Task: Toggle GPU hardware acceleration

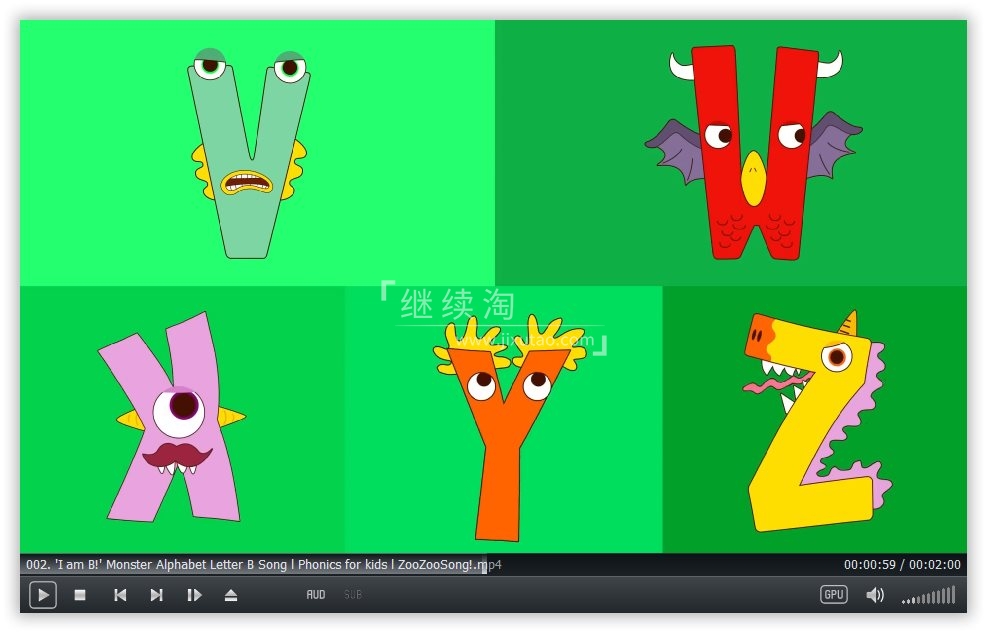Action: pyautogui.click(x=833, y=594)
